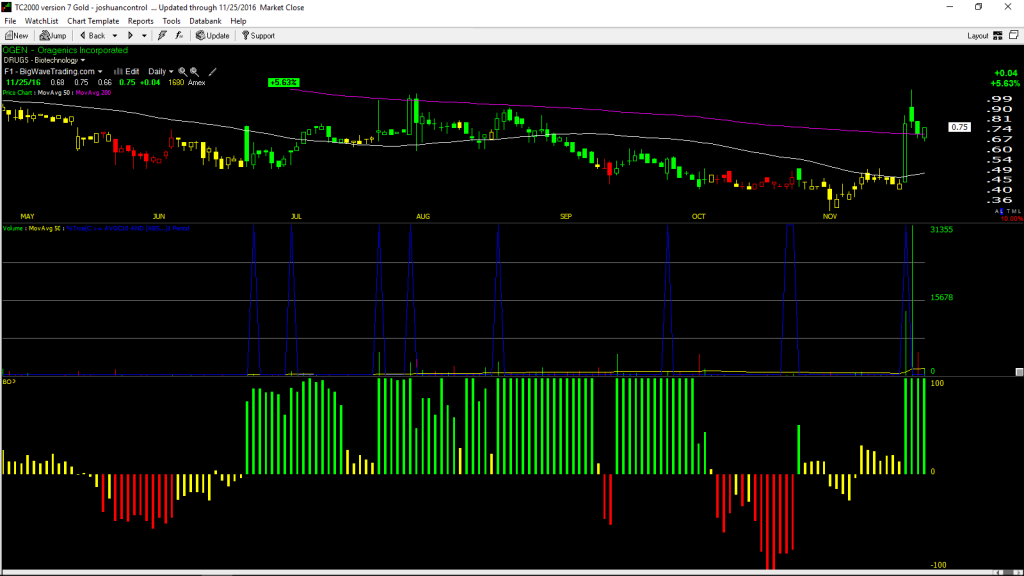Viewport: 1024px width, 576px height.
Task: Click the New toolbar button
Action: [16, 36]
